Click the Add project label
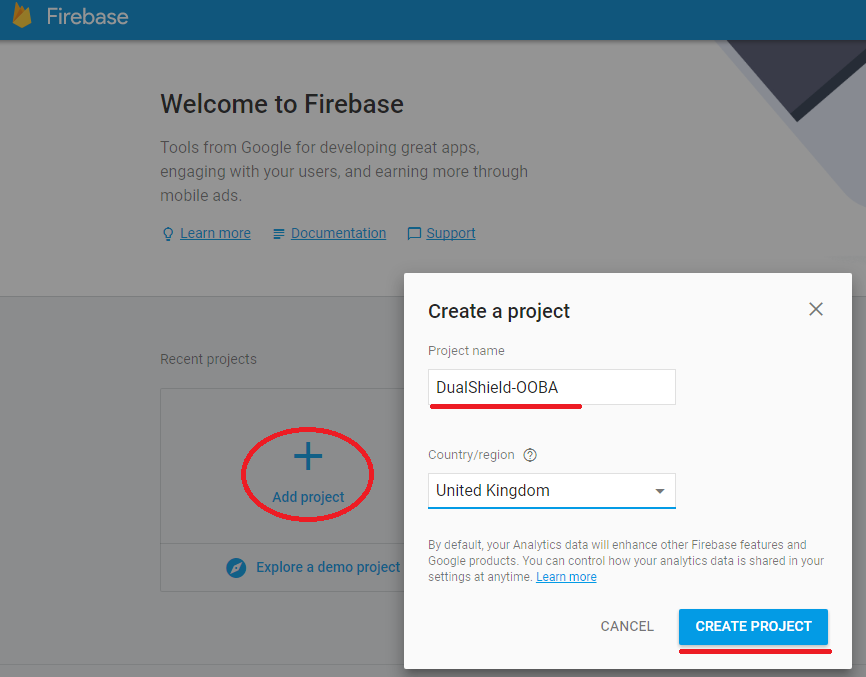Image resolution: width=866 pixels, height=677 pixels. 308,497
